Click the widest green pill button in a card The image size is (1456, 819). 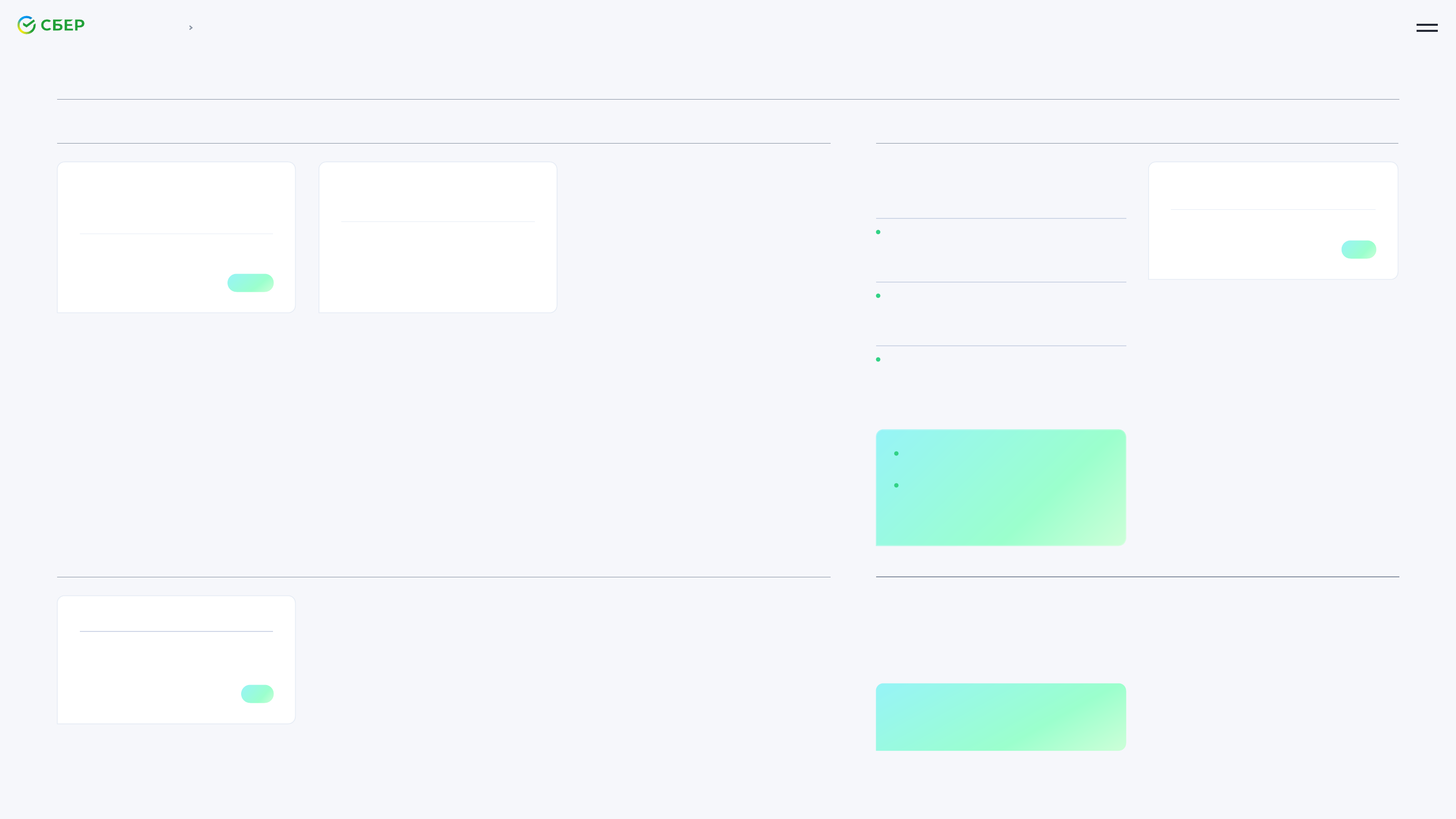(x=250, y=283)
